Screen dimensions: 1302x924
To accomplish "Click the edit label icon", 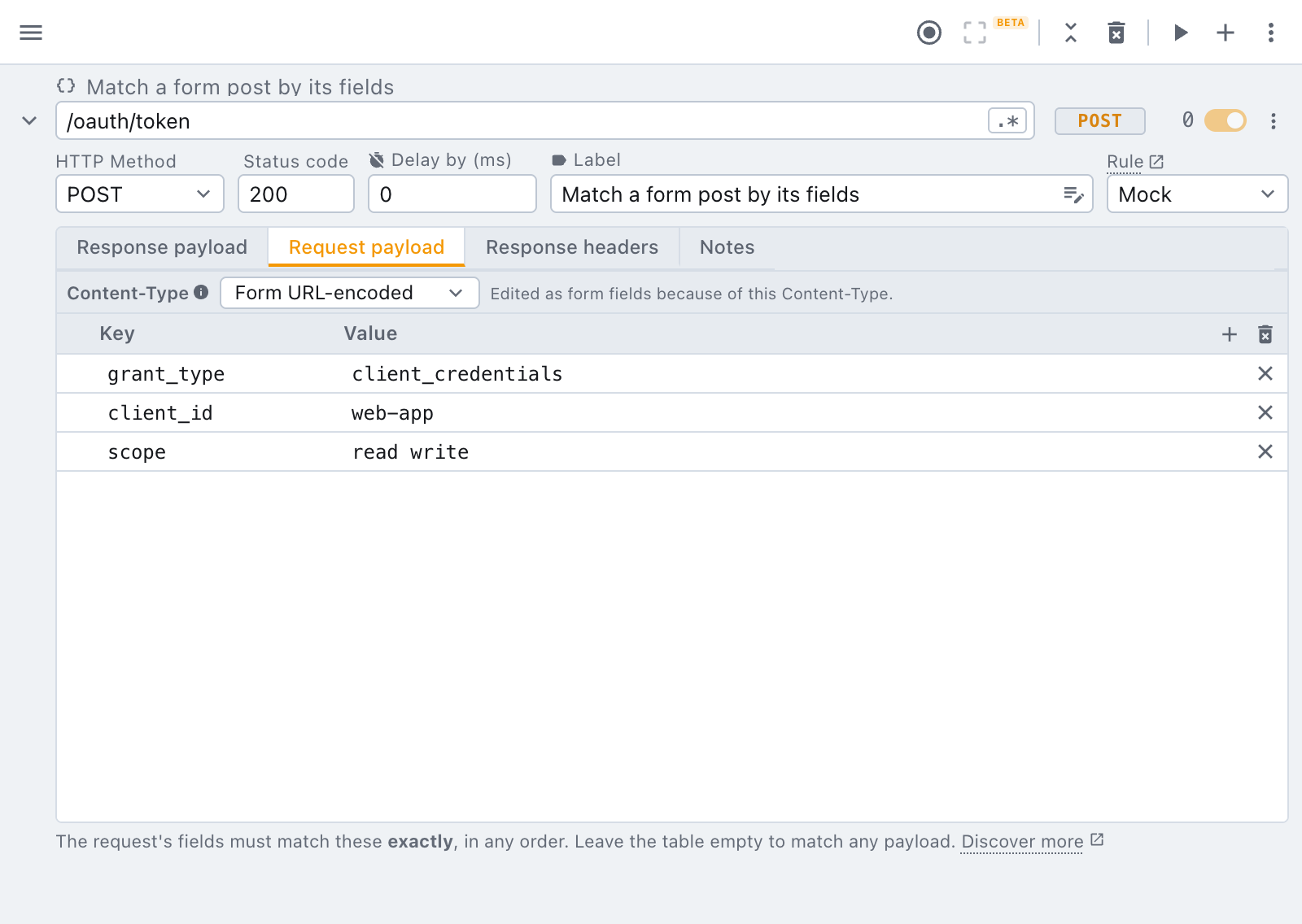I will coord(1073,194).
